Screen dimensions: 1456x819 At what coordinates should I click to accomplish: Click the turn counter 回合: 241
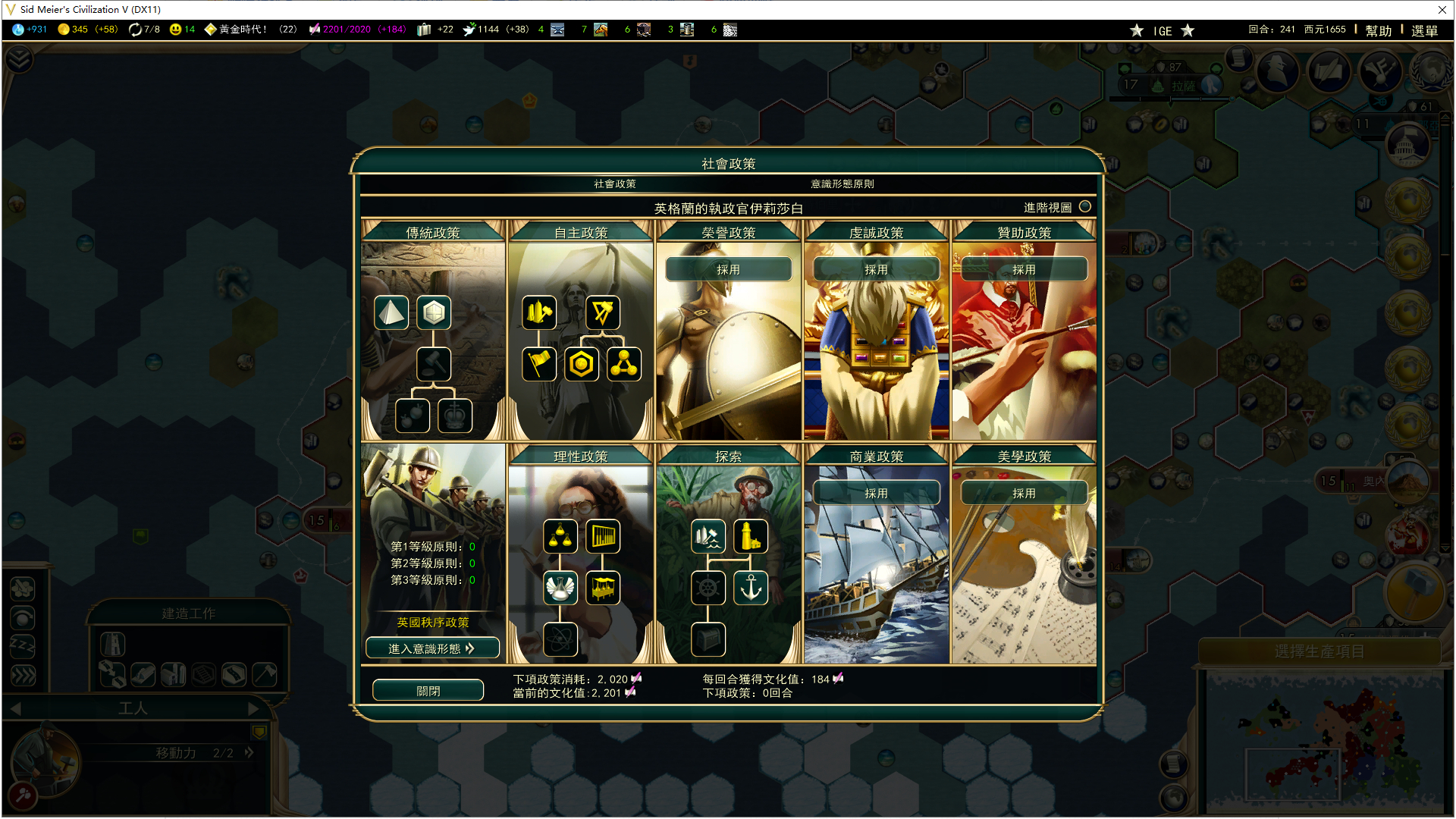[x=1272, y=30]
